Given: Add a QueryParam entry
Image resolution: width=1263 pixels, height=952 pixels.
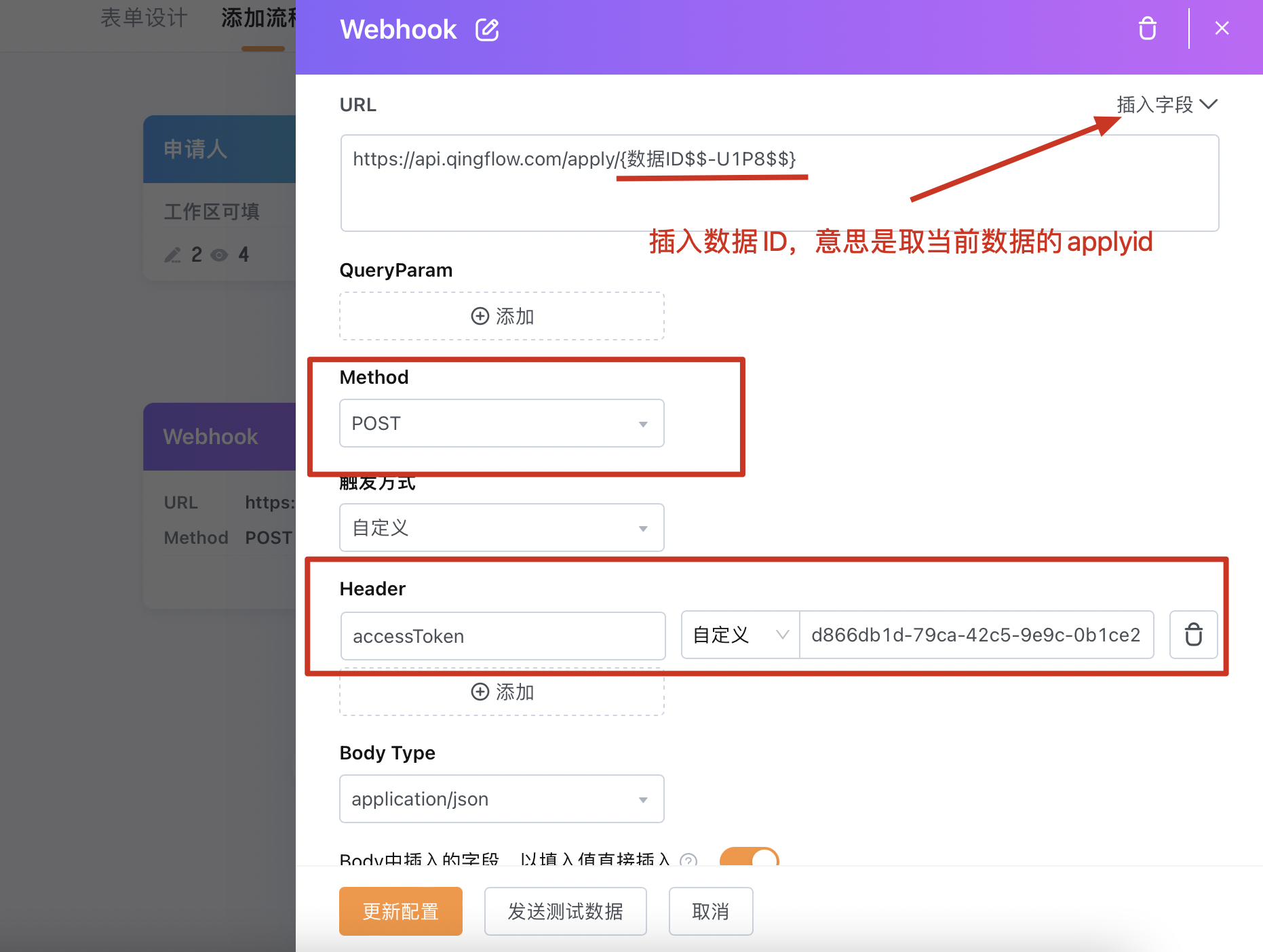Looking at the screenshot, I should (502, 316).
